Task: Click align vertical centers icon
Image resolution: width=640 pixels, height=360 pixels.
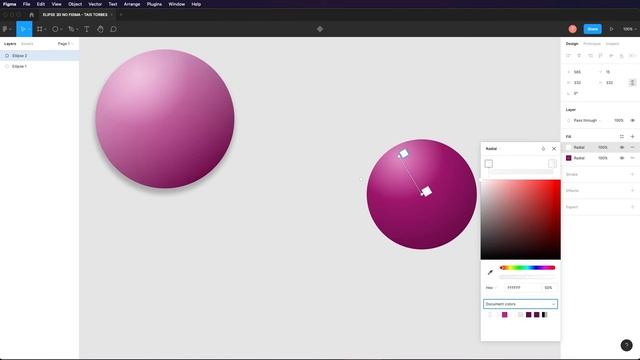Action: coord(611,56)
